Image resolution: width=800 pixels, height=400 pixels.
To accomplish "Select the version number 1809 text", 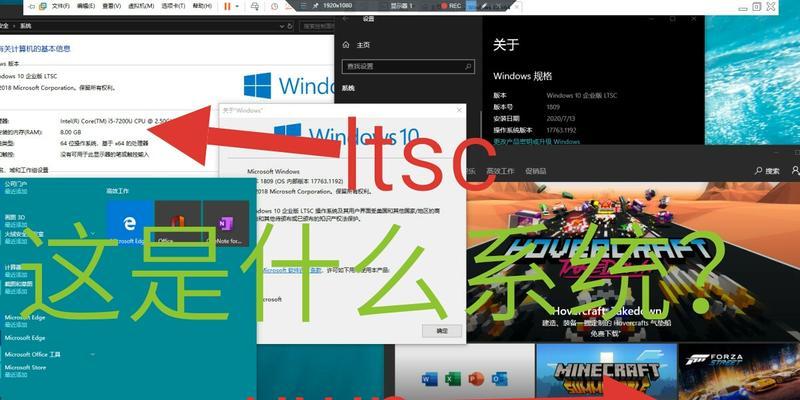I will tap(553, 107).
